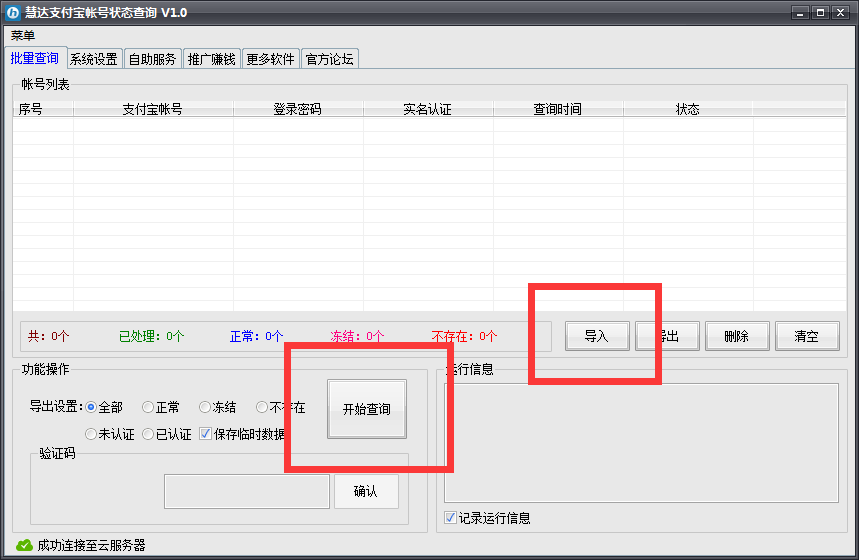The image size is (859, 560).
Task: Sort by the 支付宝帐号 column header
Action: [152, 109]
